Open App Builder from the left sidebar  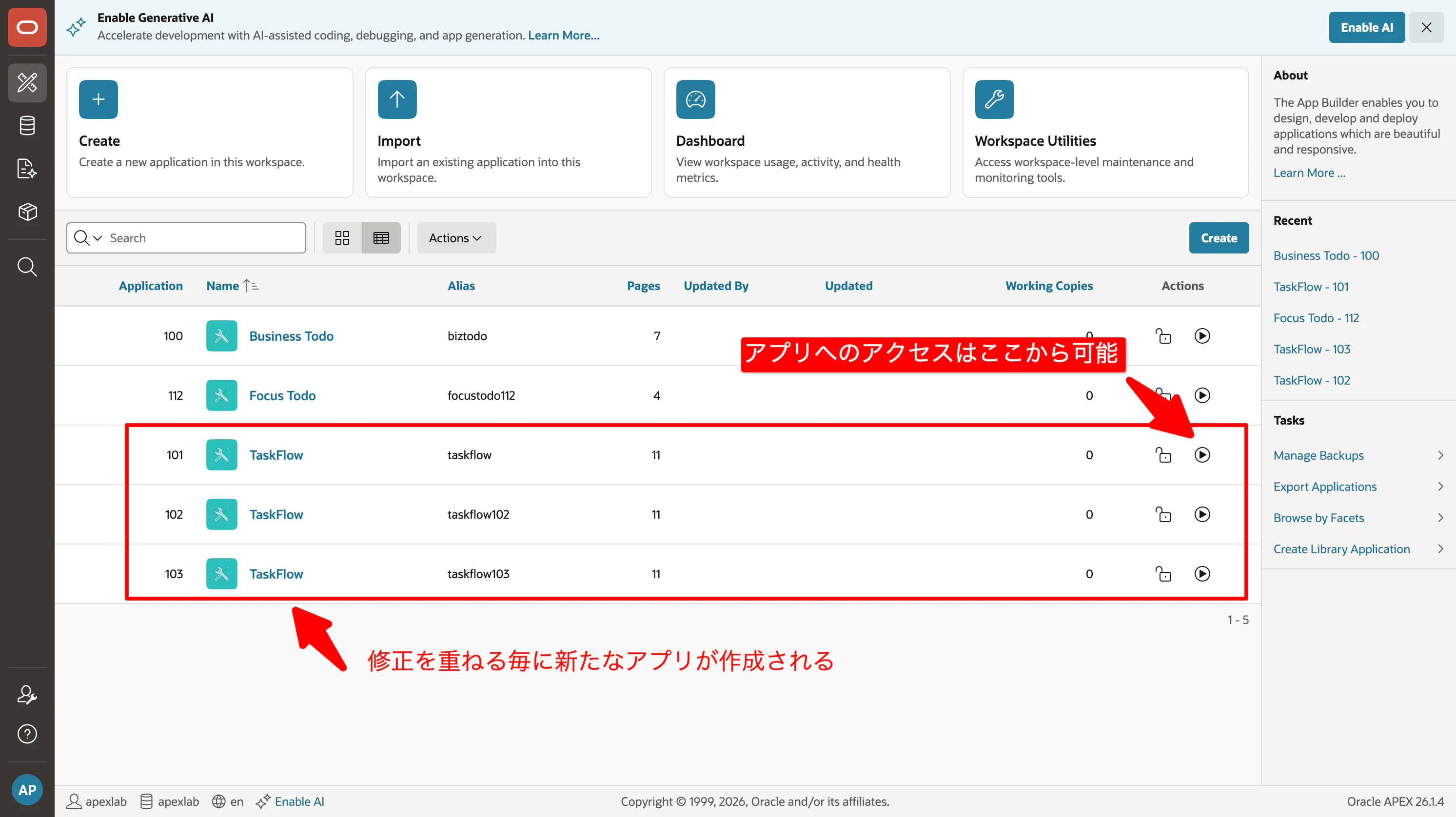tap(27, 83)
